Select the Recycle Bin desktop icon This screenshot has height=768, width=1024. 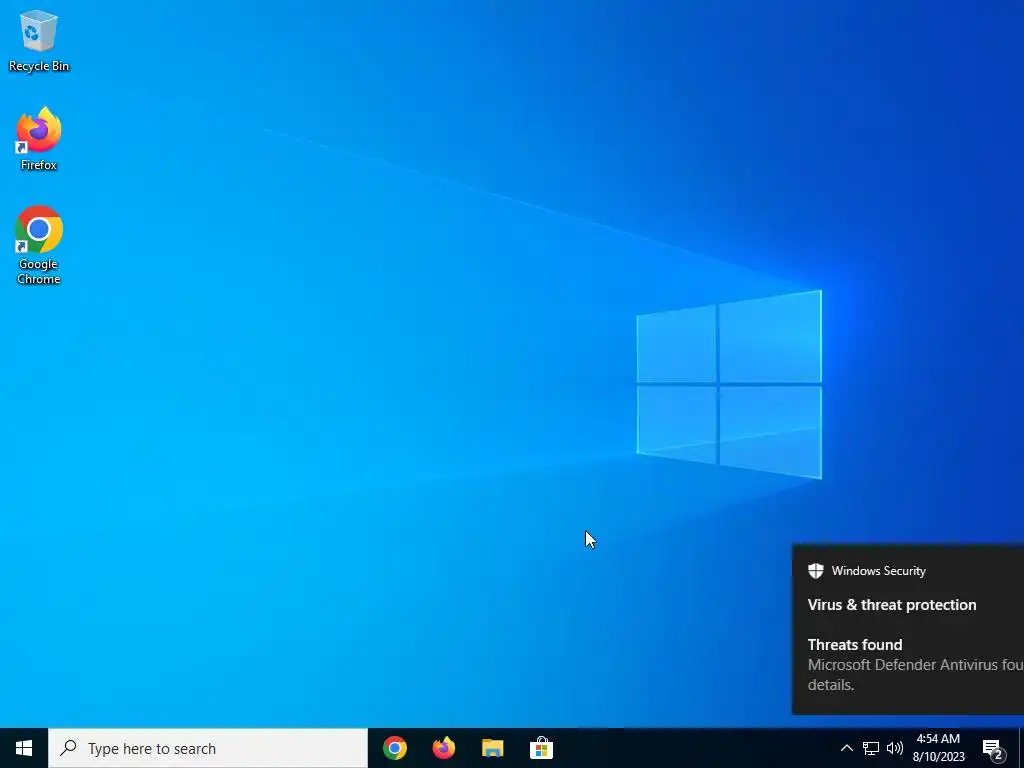(x=39, y=40)
